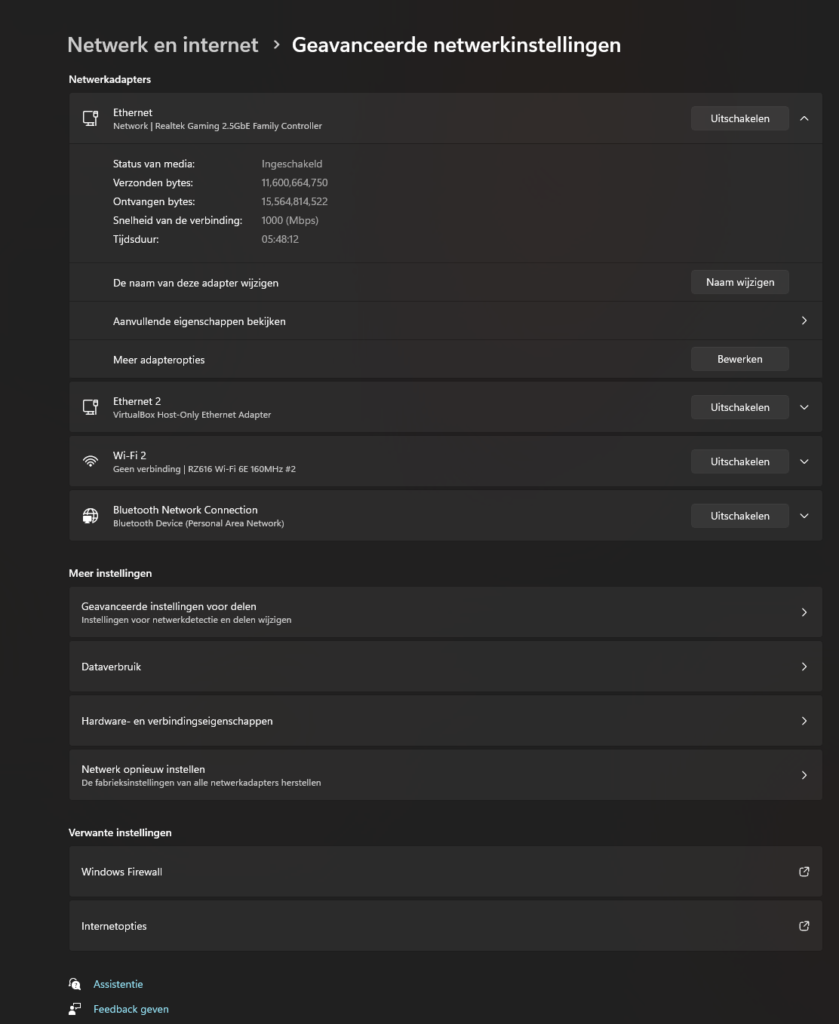Open Dataverbruik settings
The width and height of the screenshot is (839, 1024).
click(445, 666)
